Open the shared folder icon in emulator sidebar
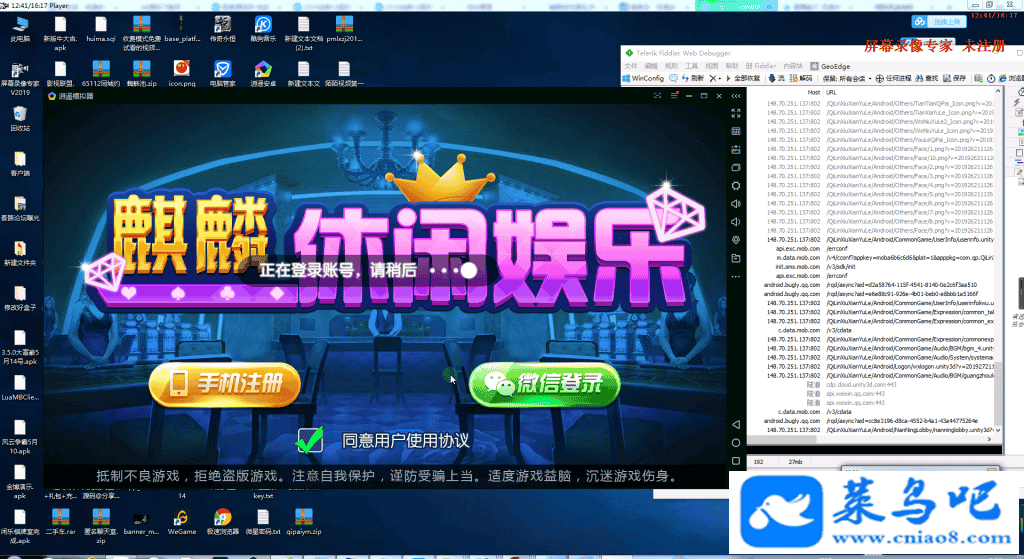This screenshot has height=559, width=1024. [x=736, y=258]
